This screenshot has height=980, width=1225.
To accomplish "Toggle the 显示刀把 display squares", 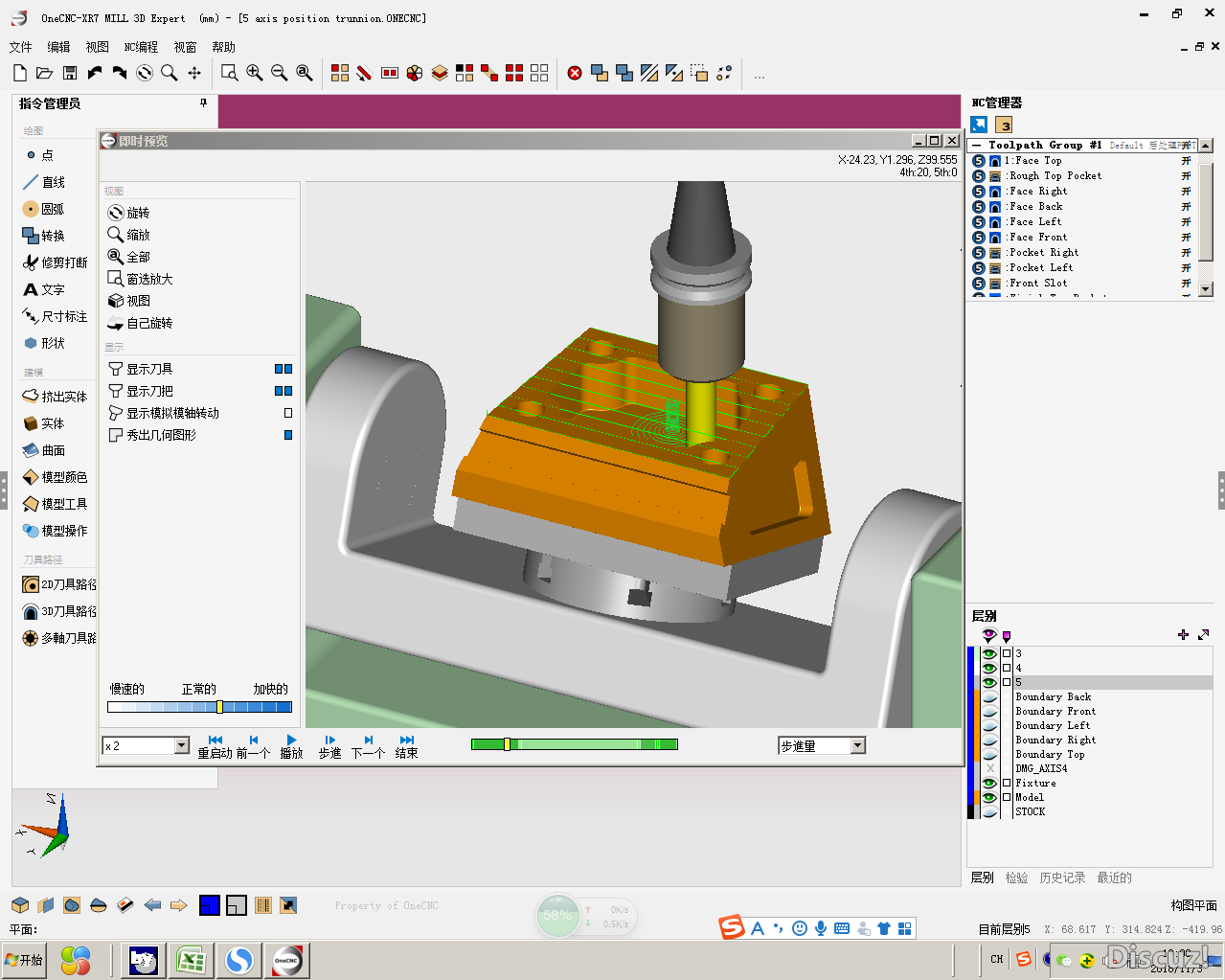I will pos(284,391).
